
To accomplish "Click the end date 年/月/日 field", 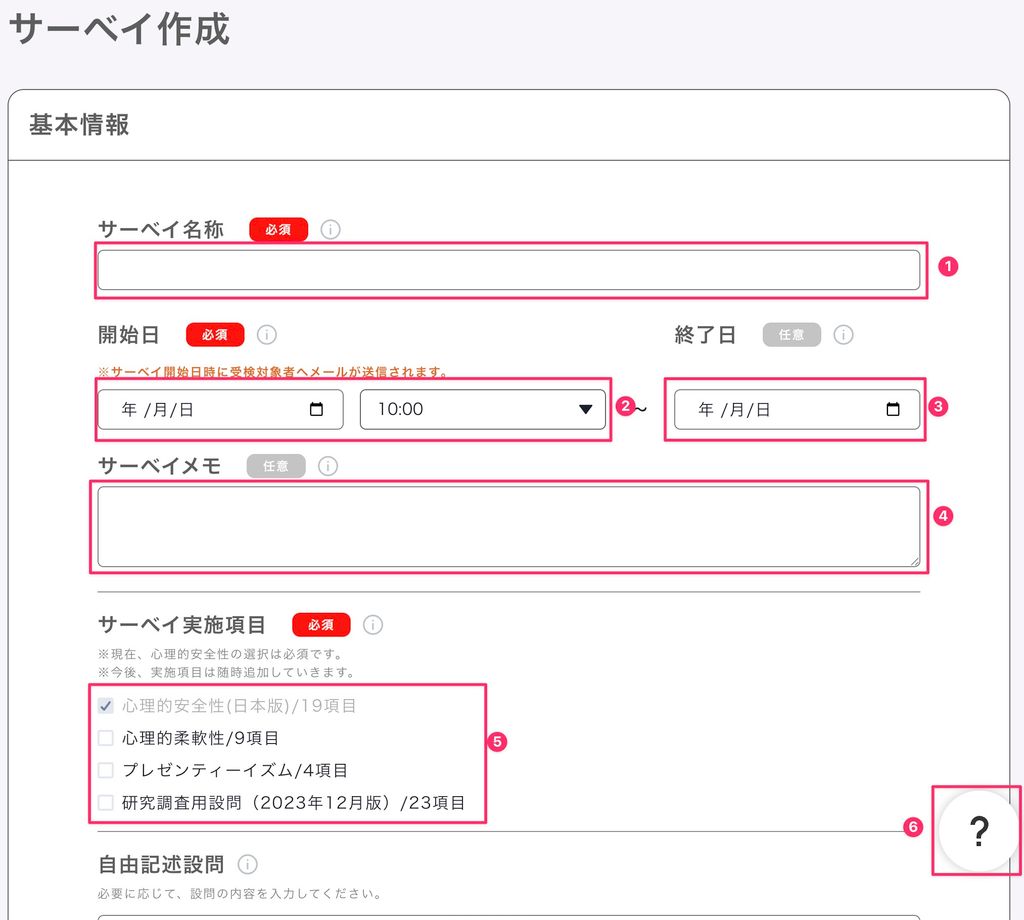I will click(780, 409).
